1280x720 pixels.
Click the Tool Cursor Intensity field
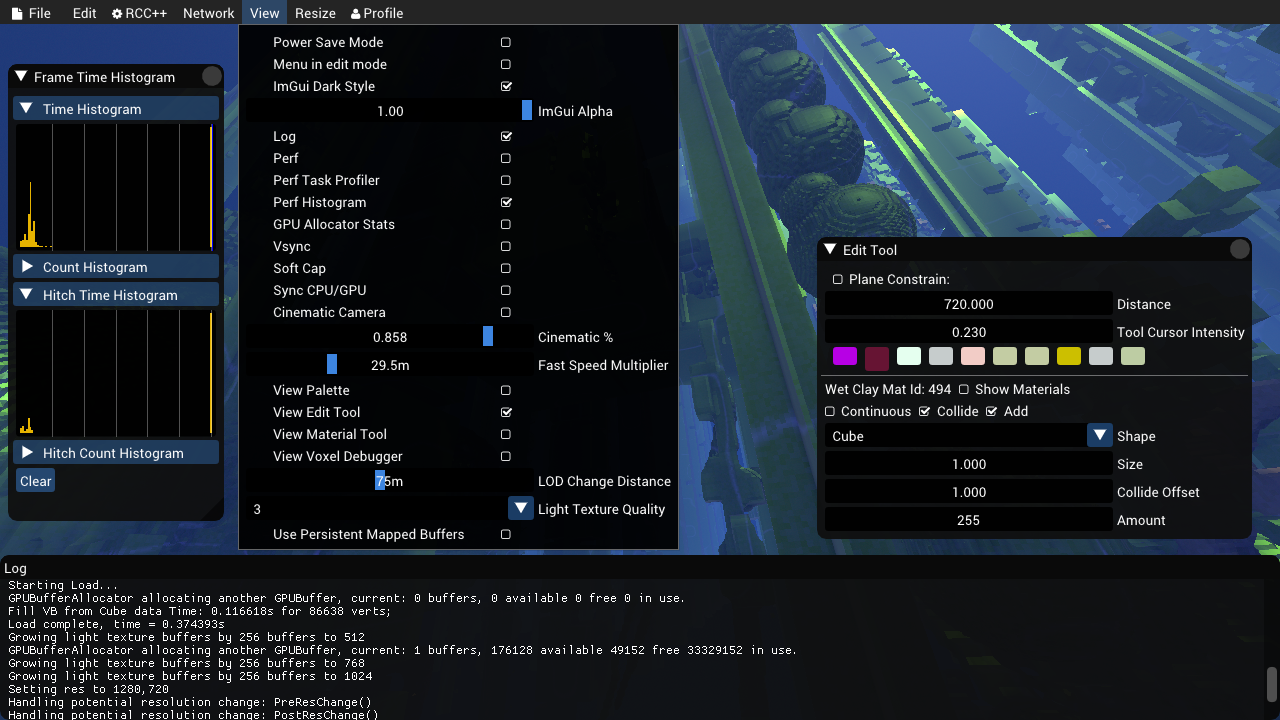point(969,332)
